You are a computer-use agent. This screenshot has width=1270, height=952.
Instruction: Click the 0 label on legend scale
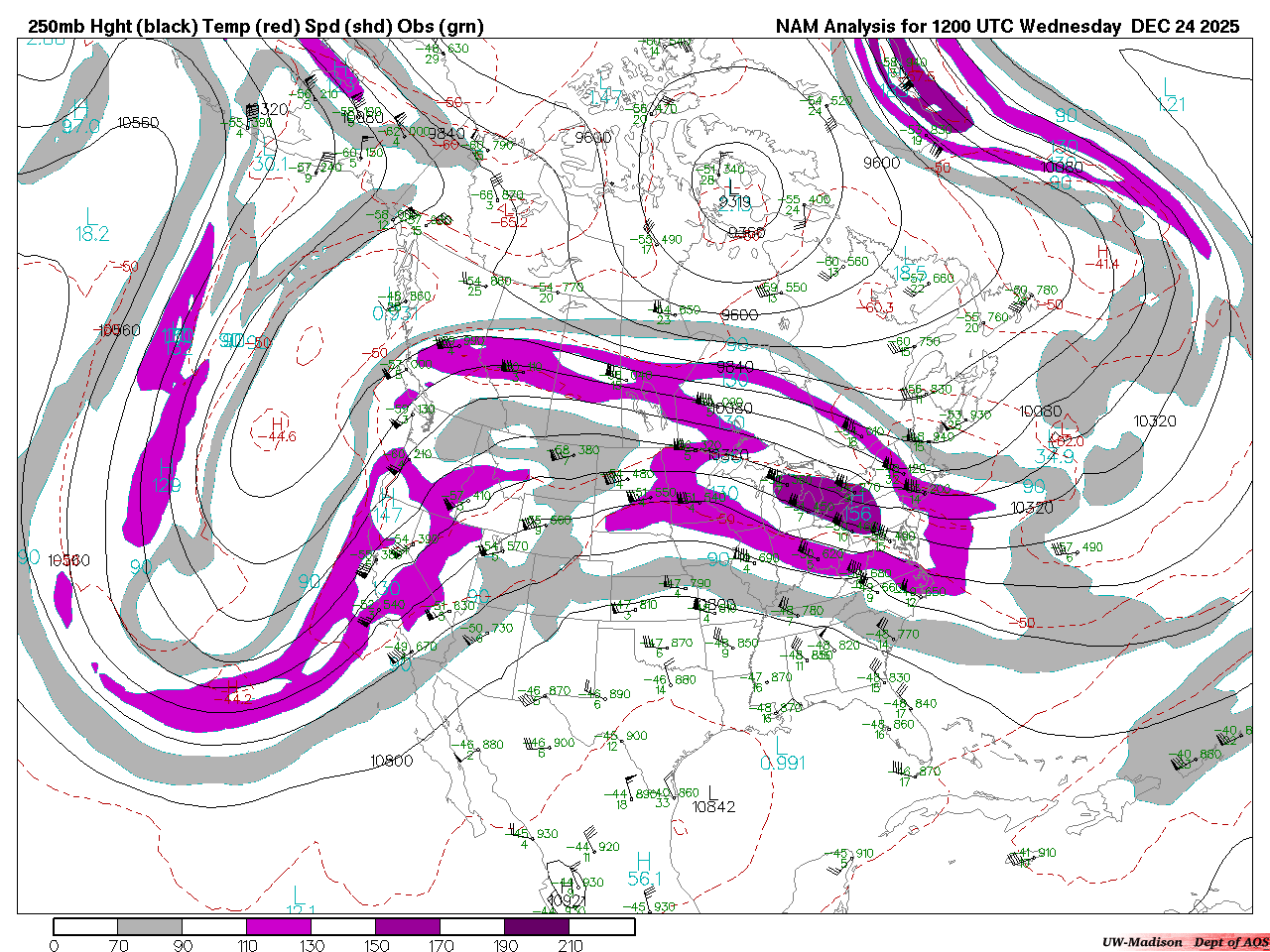click(54, 945)
